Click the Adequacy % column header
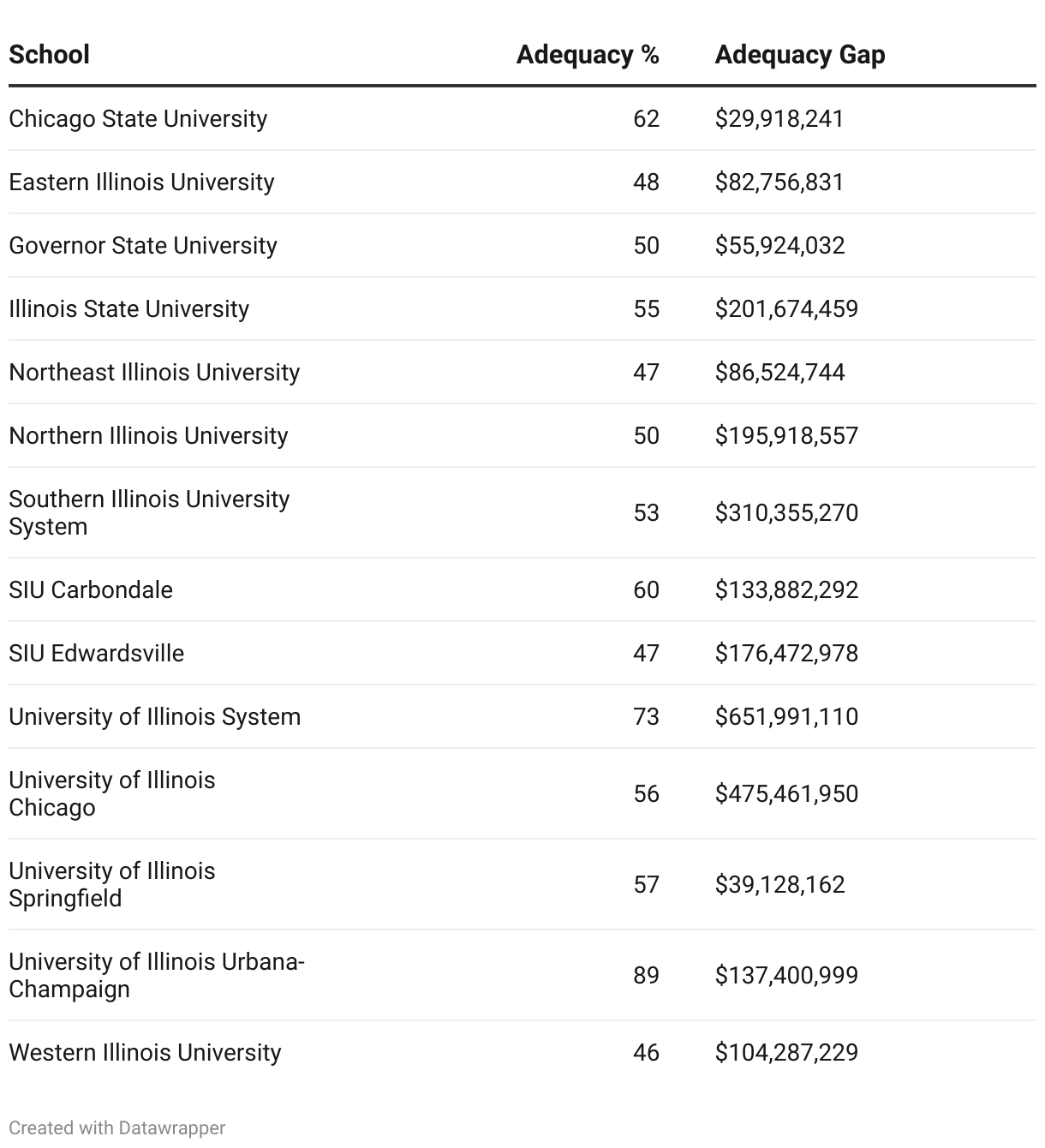The image size is (1045, 1148). [588, 55]
